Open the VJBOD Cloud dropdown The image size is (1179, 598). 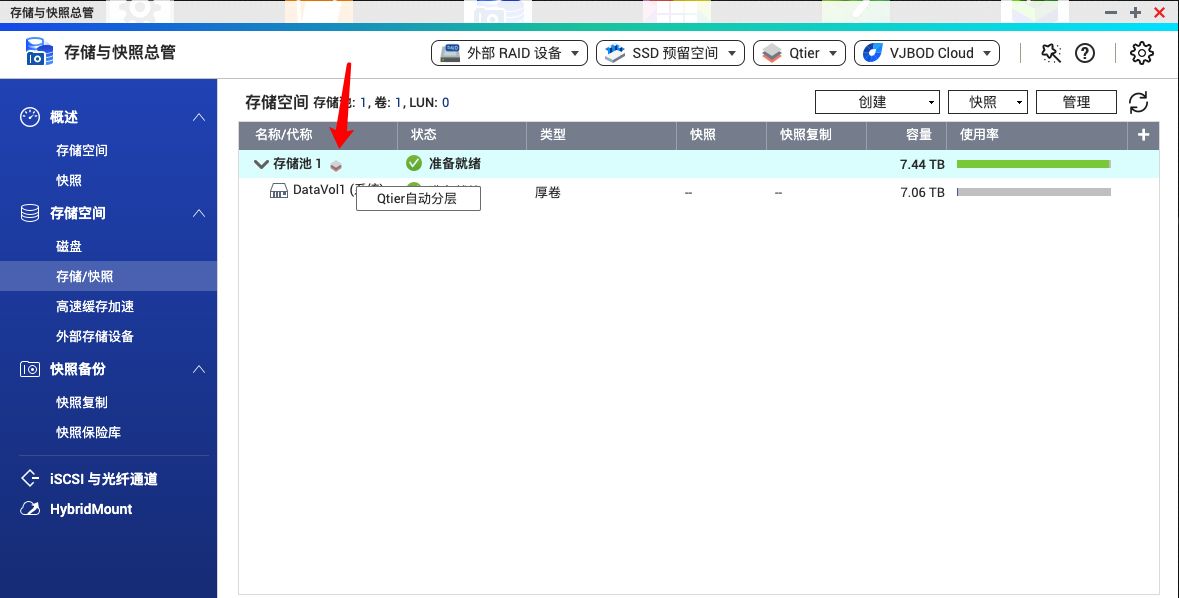pyautogui.click(x=926, y=53)
